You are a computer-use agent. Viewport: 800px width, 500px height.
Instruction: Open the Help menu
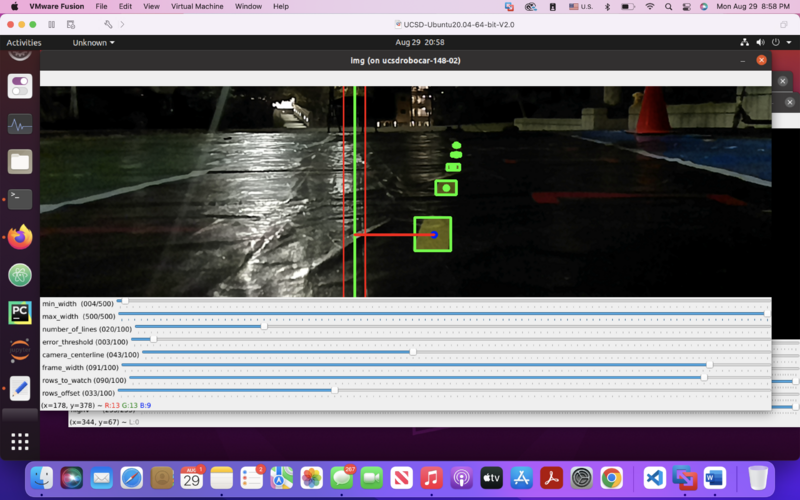coord(281,7)
